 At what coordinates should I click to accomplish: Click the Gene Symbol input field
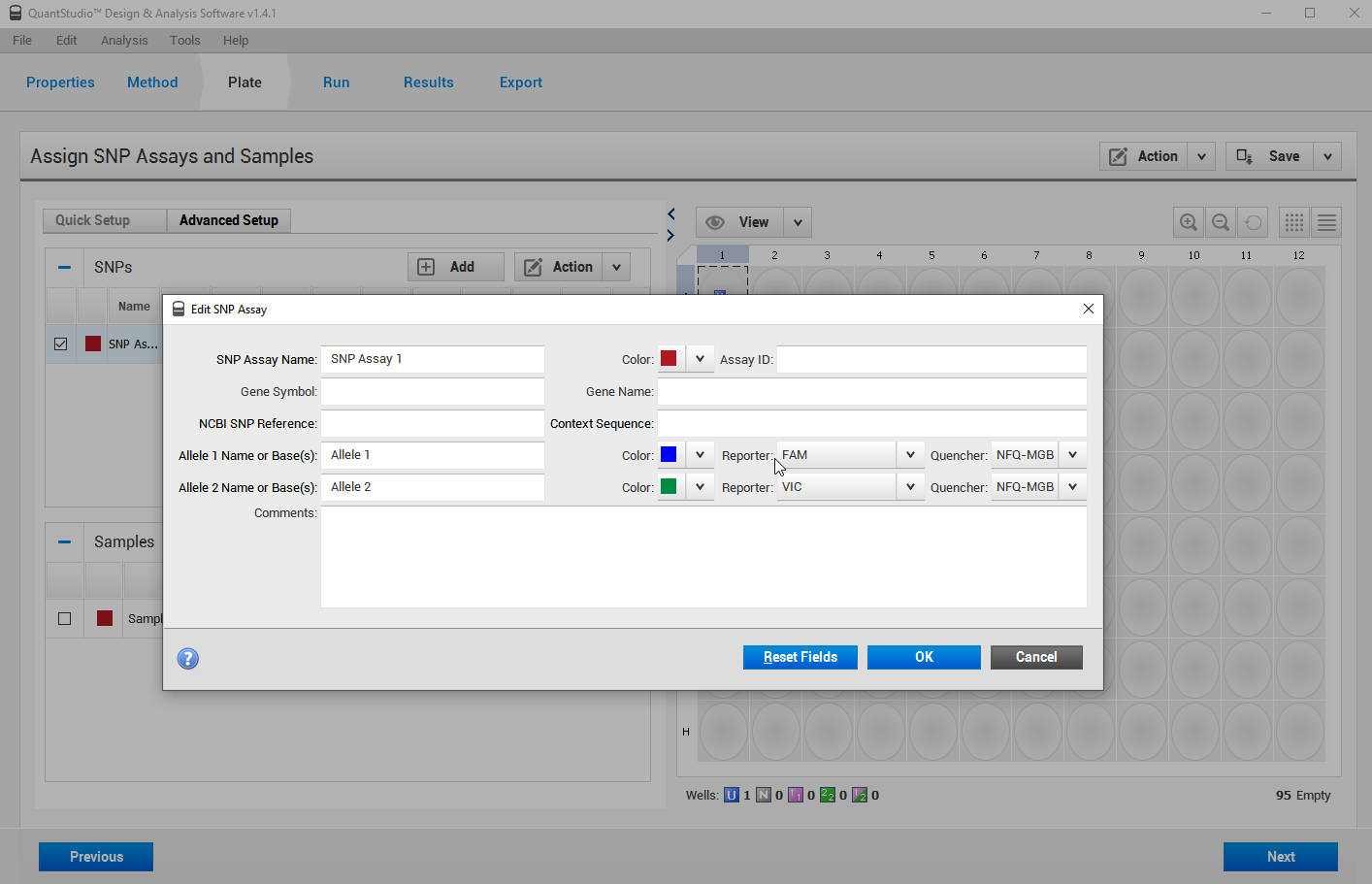[x=432, y=391]
